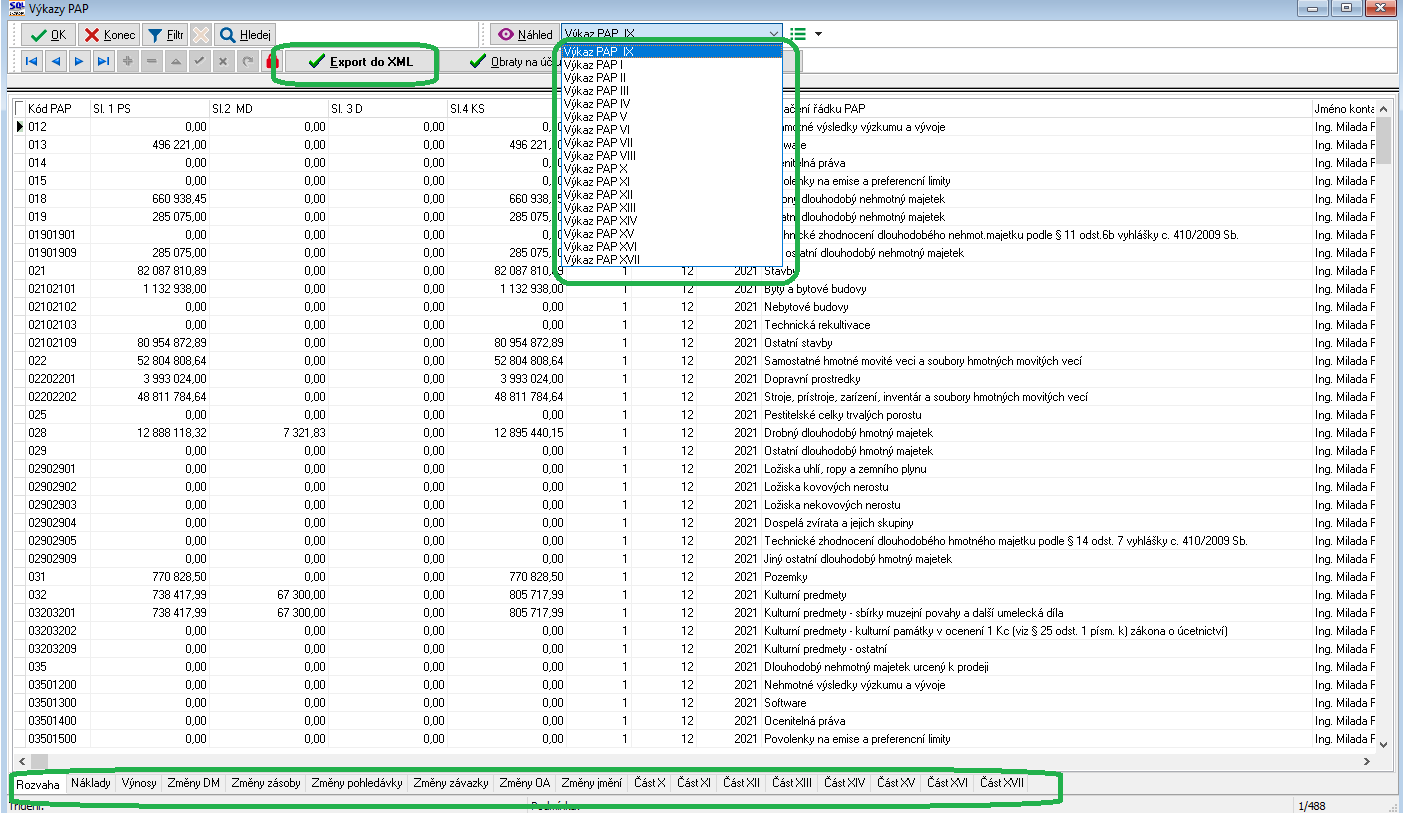
Task: Click the edit record triangle icon
Action: pyautogui.click(x=175, y=62)
